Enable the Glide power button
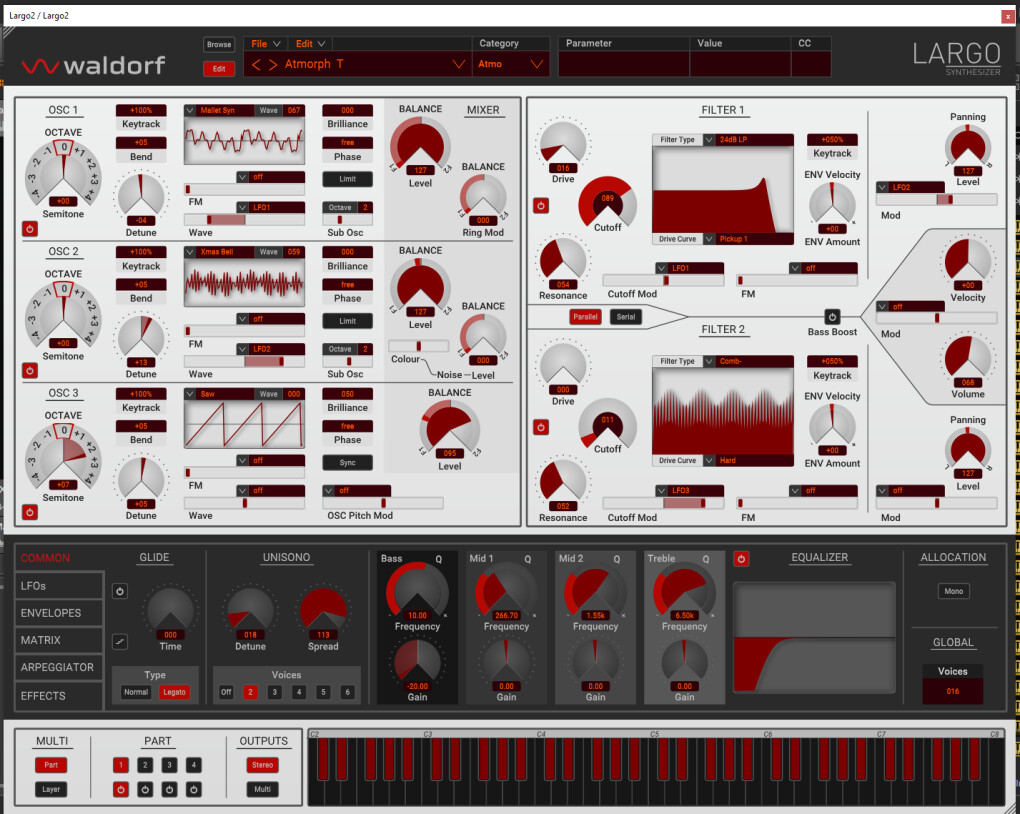Screen dimensions: 1020x814 120,591
